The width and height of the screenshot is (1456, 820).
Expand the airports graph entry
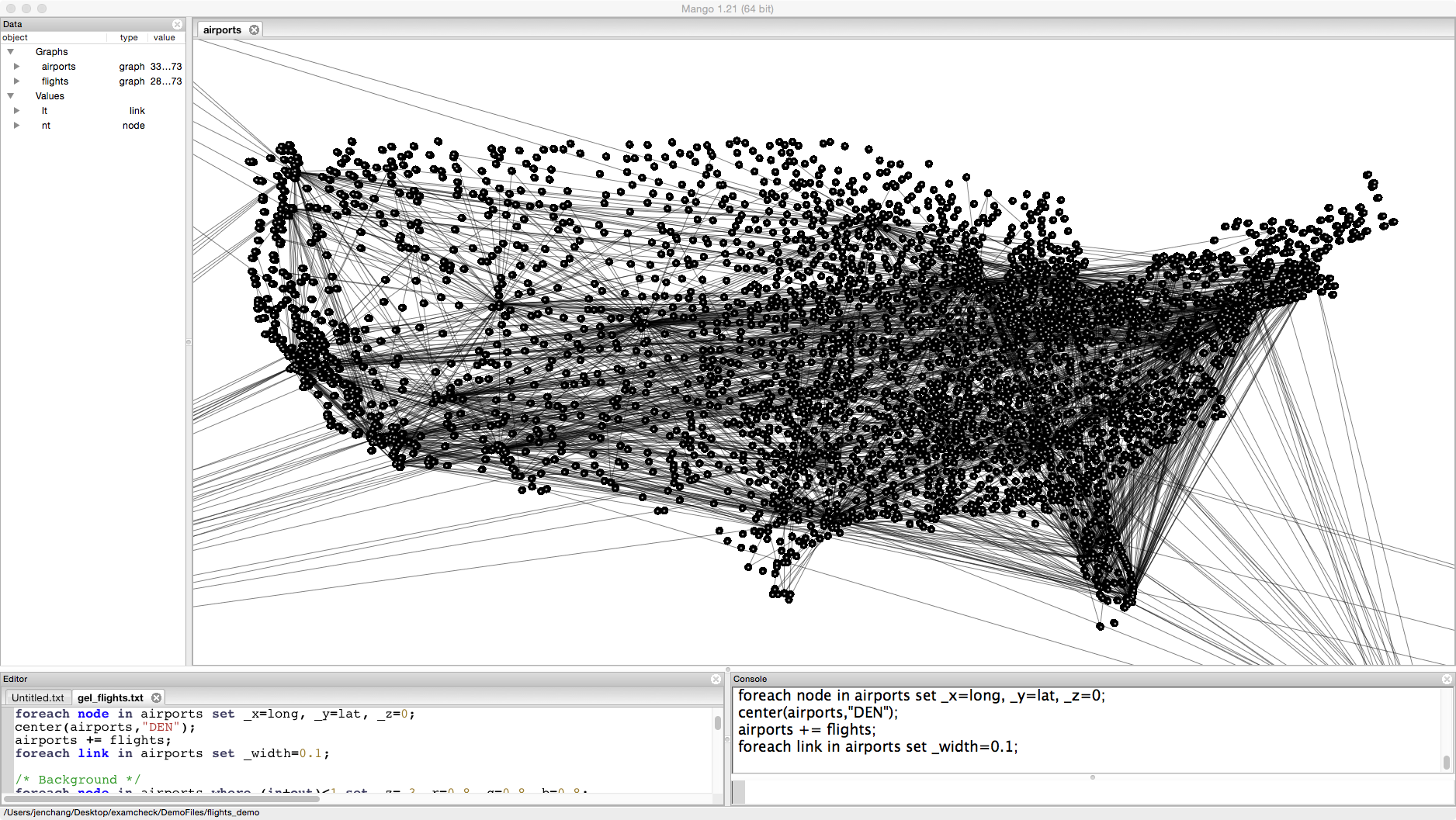coord(16,67)
